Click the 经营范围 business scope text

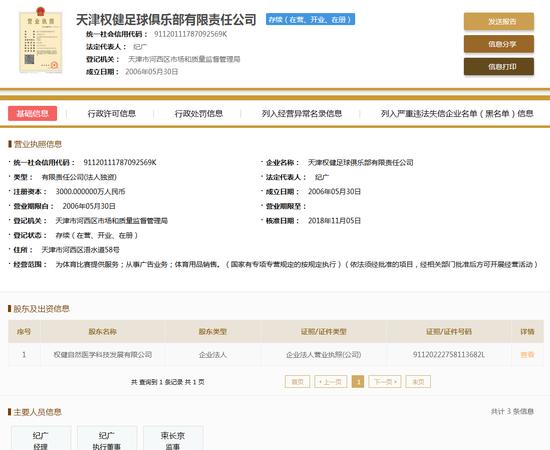297,264
